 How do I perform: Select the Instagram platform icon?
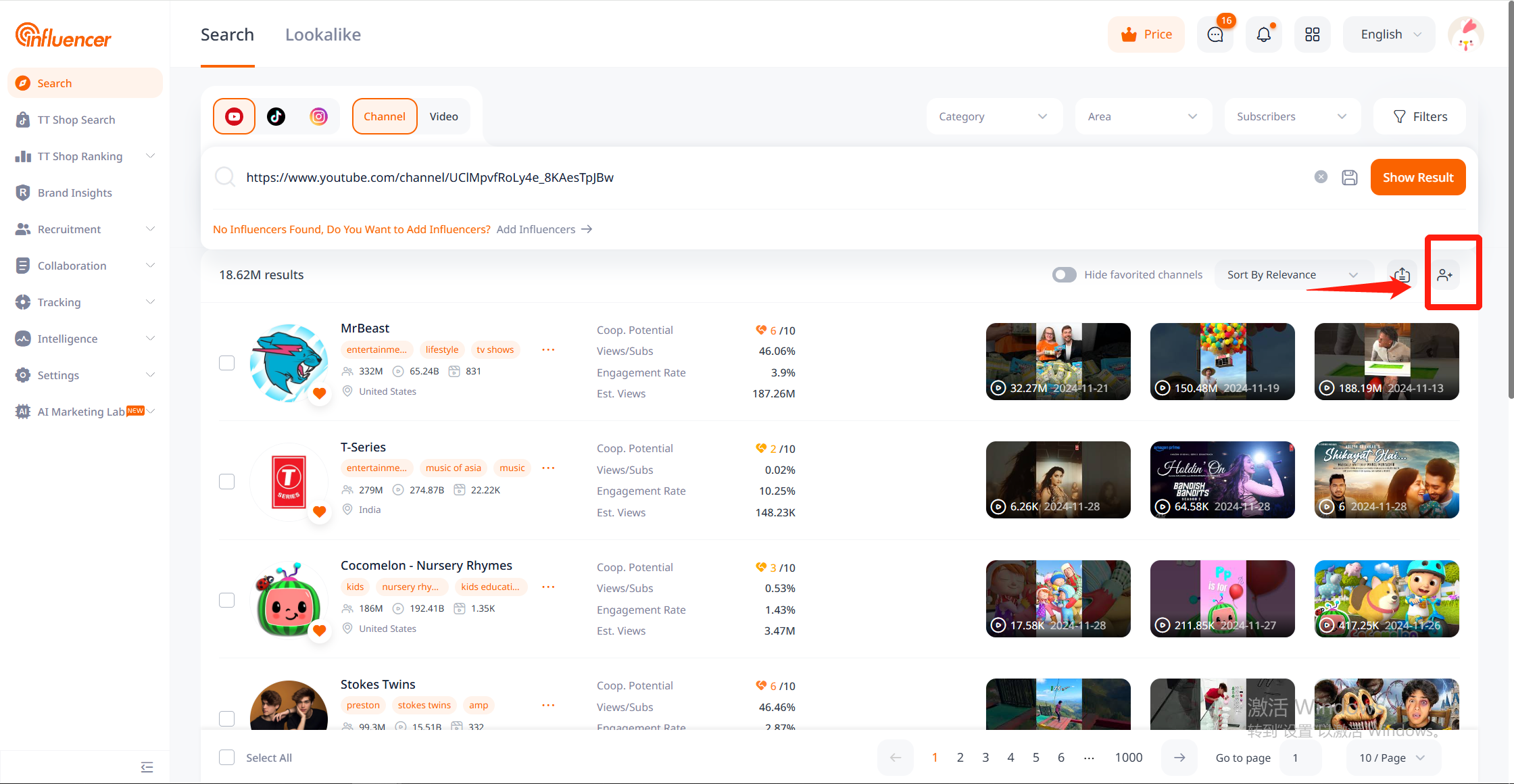click(x=318, y=116)
